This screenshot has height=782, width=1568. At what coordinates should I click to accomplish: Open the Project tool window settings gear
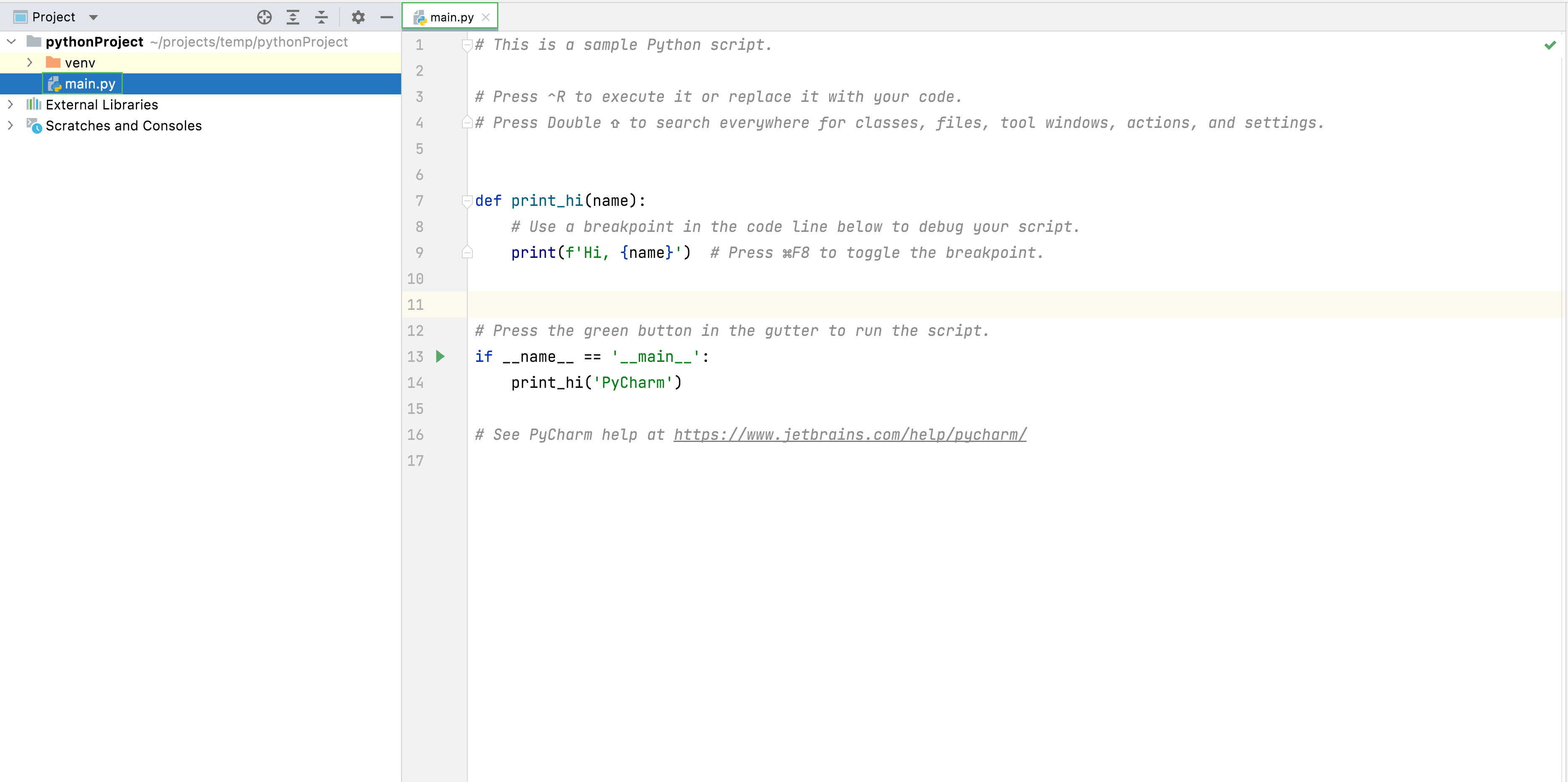pos(358,17)
